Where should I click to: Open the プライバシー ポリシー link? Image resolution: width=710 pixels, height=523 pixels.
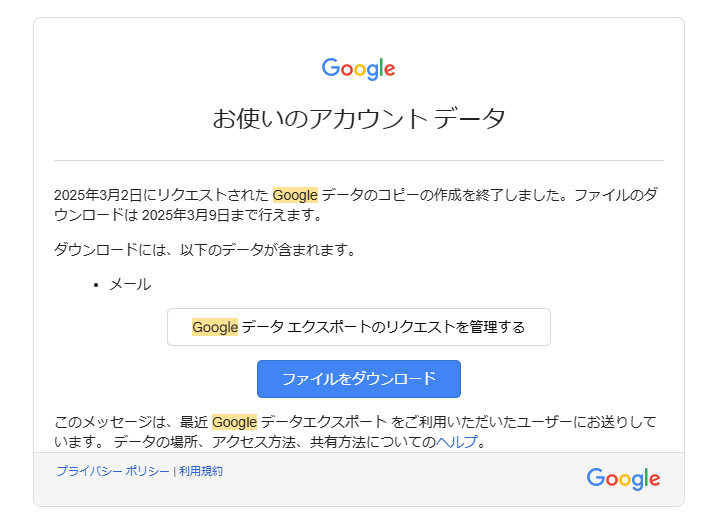coord(113,471)
